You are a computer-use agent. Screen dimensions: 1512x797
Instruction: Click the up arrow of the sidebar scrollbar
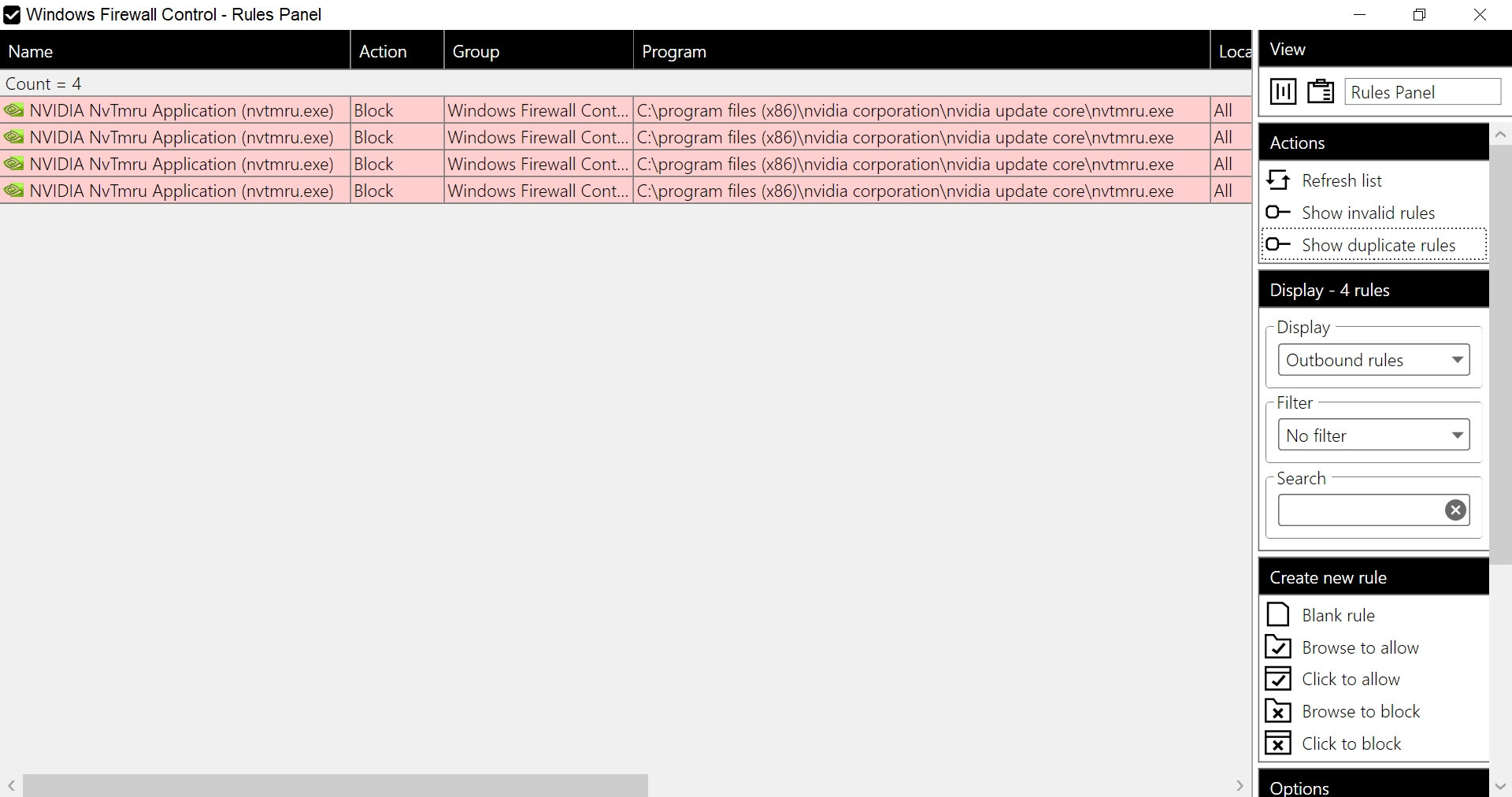tap(1500, 135)
